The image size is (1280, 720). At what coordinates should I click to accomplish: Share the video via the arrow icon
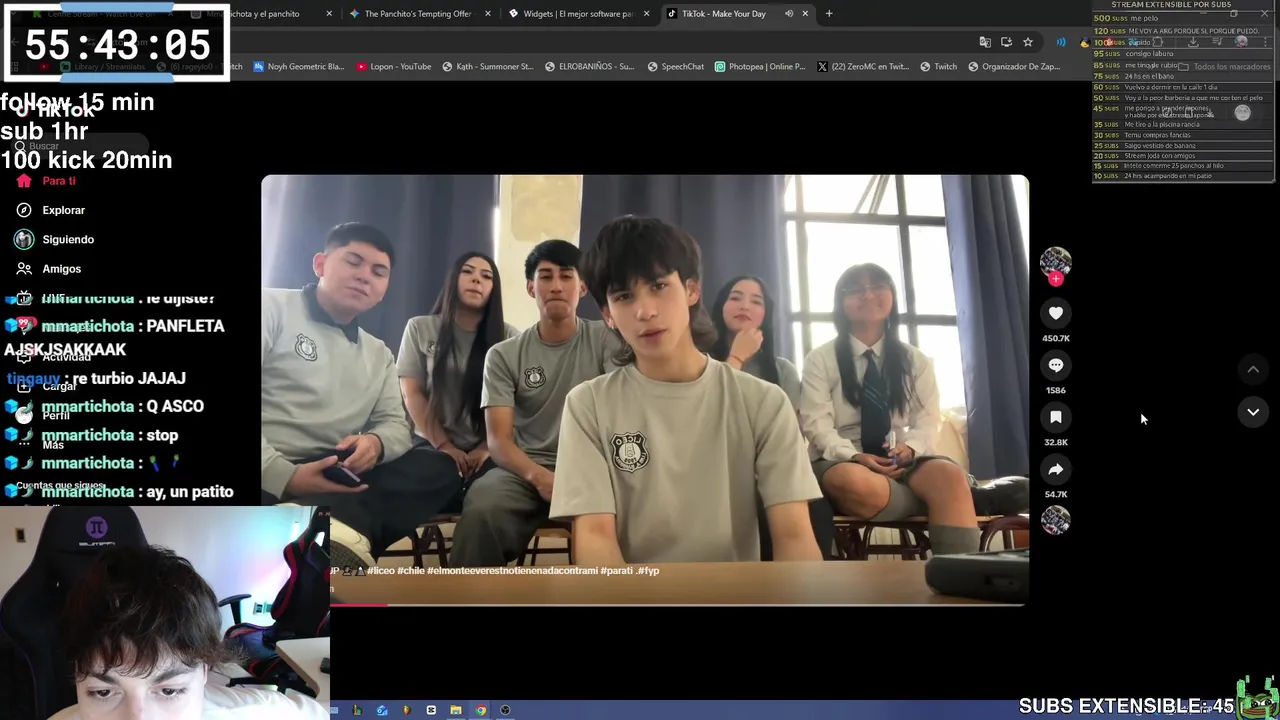(1055, 469)
